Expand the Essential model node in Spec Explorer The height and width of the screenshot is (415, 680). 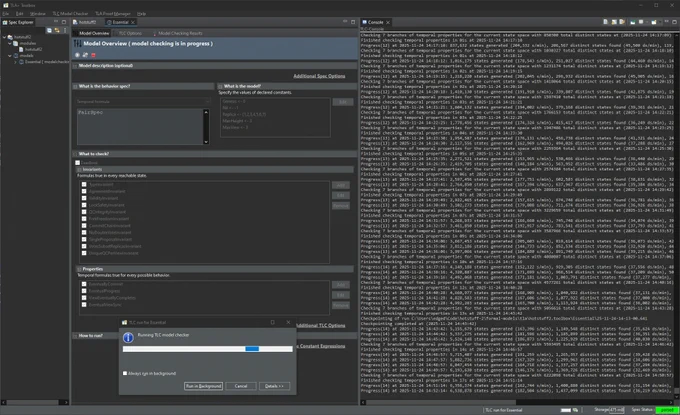click(16, 62)
